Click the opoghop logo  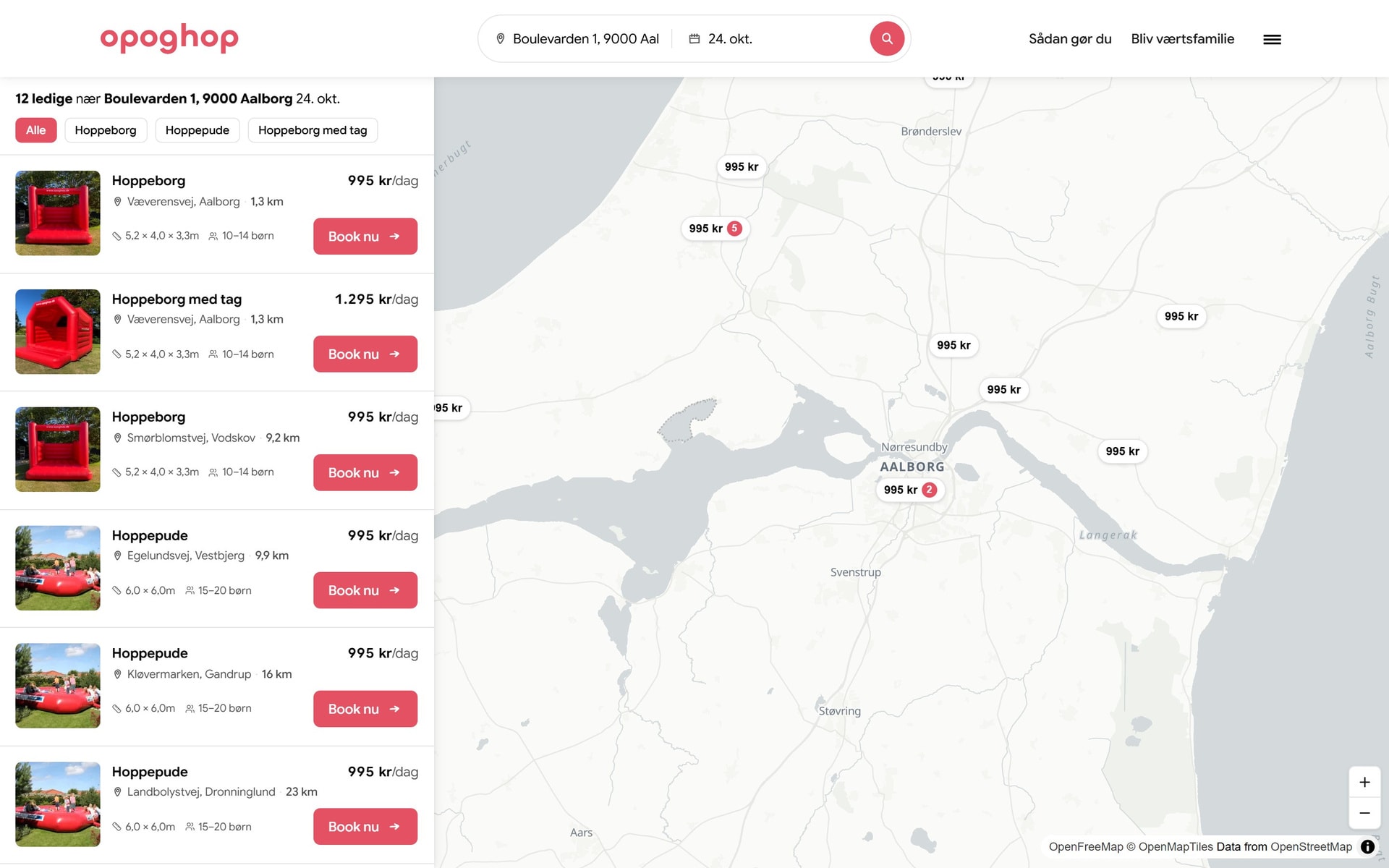[x=169, y=38]
